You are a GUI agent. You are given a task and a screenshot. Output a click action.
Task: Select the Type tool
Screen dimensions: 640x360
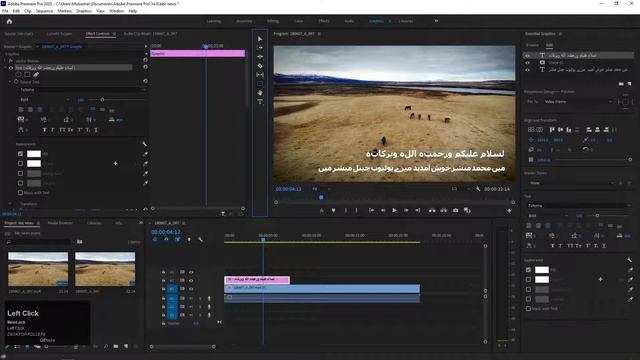coord(260,102)
